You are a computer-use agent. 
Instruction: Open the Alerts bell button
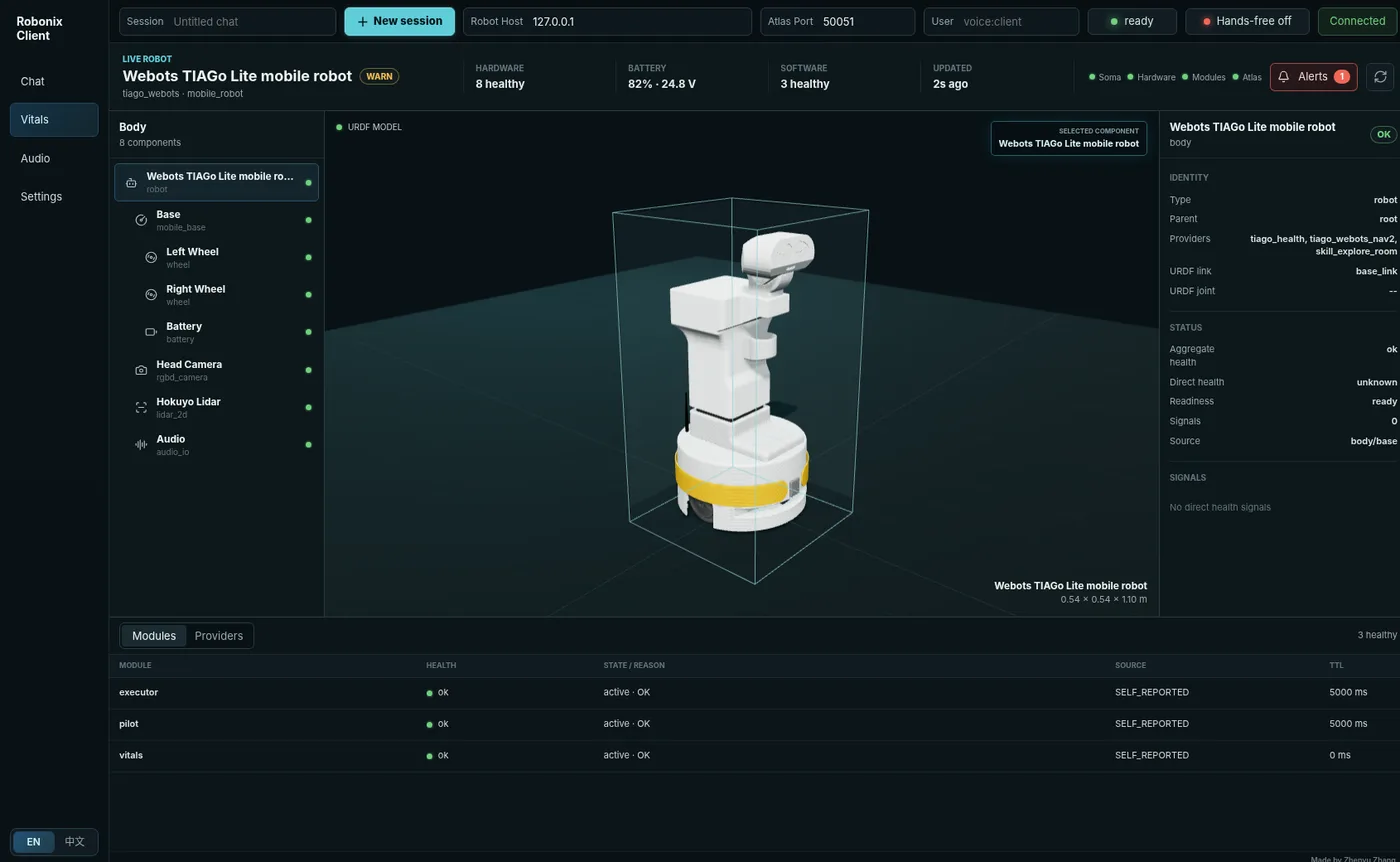[x=1313, y=77]
